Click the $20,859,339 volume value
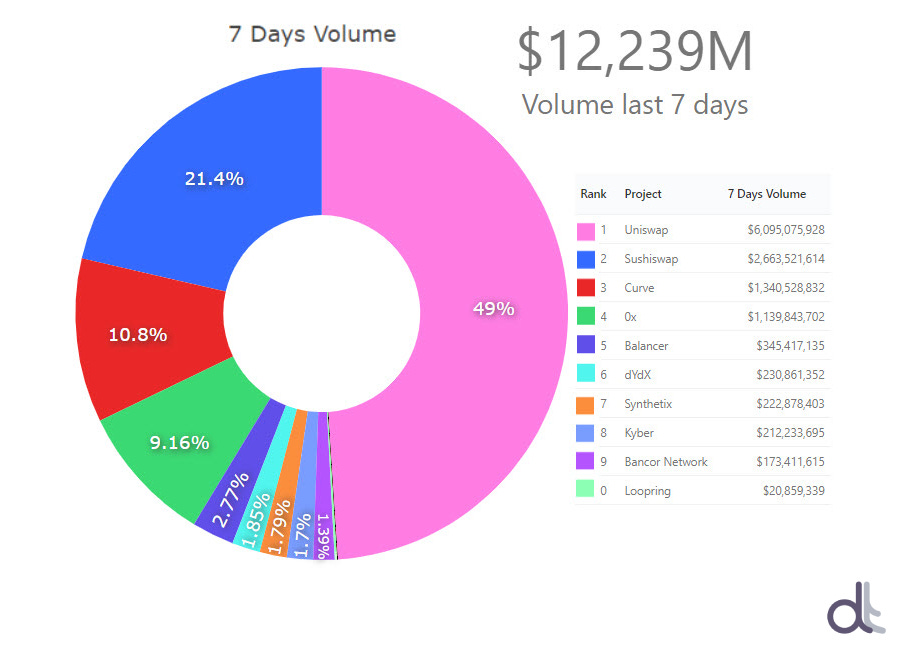The height and width of the screenshot is (650, 900). tap(794, 491)
